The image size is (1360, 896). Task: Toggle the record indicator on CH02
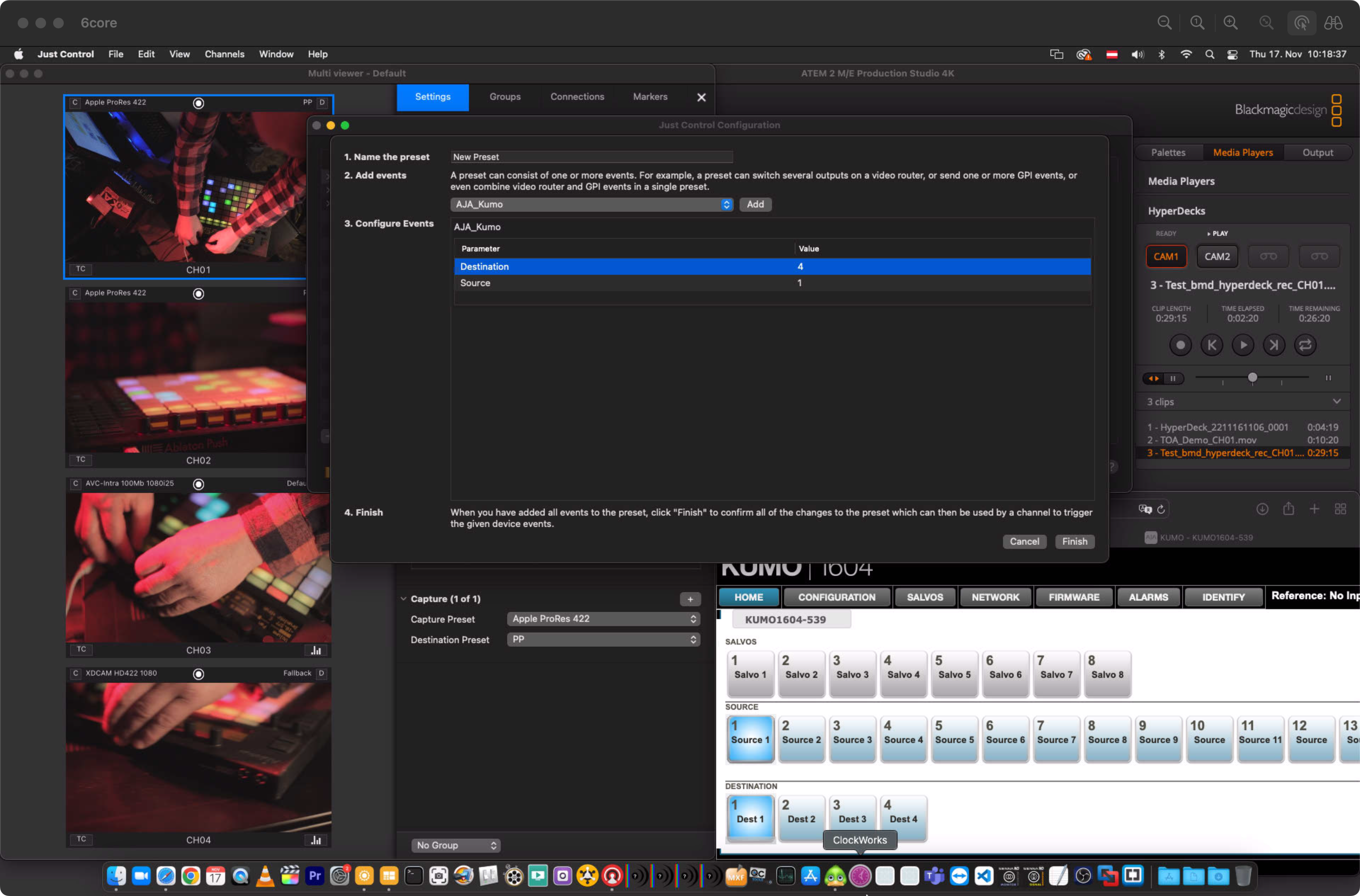tap(198, 294)
